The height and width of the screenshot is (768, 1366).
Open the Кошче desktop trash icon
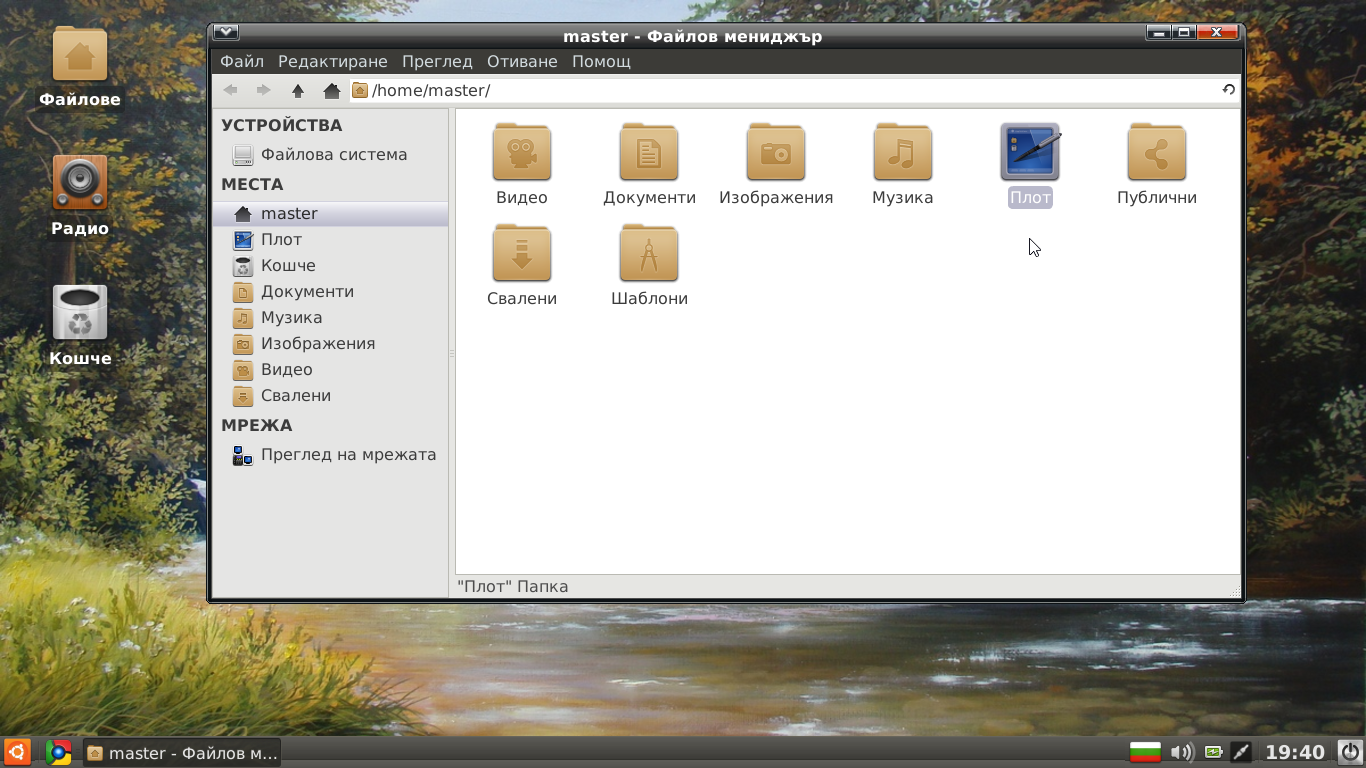click(80, 326)
